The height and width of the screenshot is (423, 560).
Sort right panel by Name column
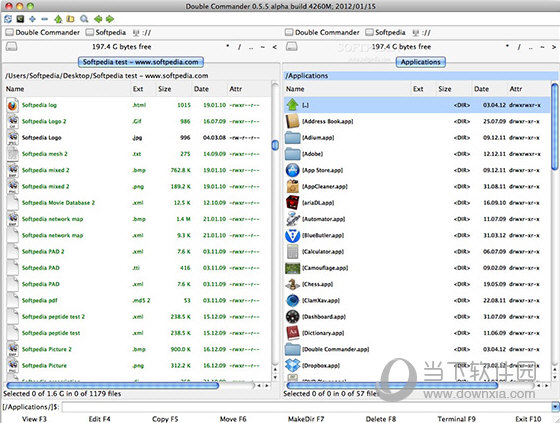348,89
